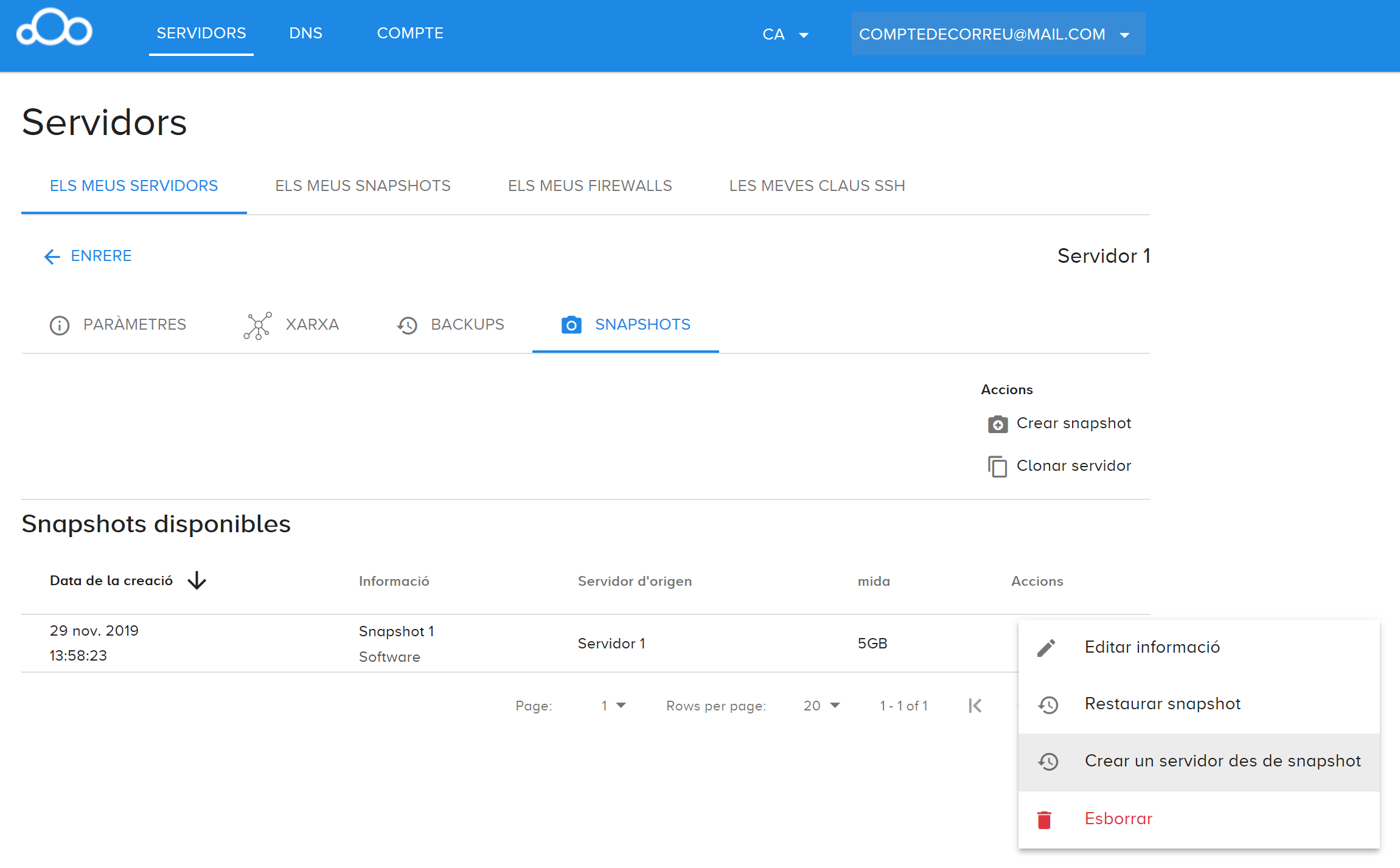Click the cloud logo in header
Image resolution: width=1400 pixels, height=868 pixels.
tap(54, 27)
